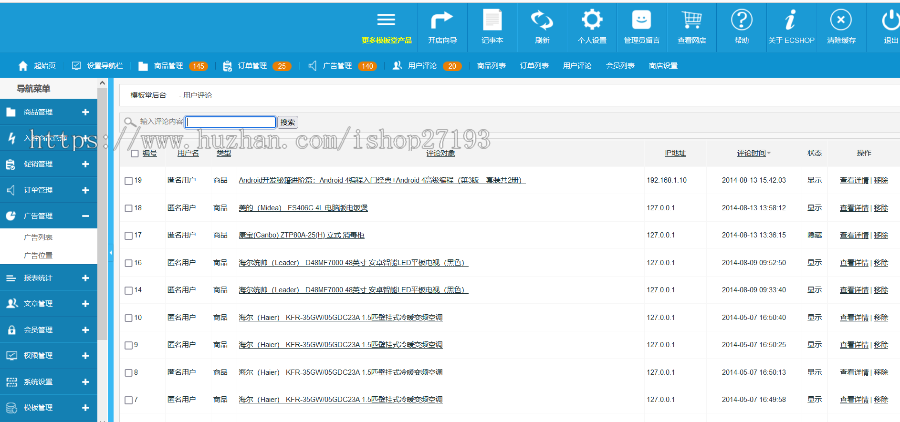Go to 起始页 home icon

pyautogui.click(x=23, y=66)
